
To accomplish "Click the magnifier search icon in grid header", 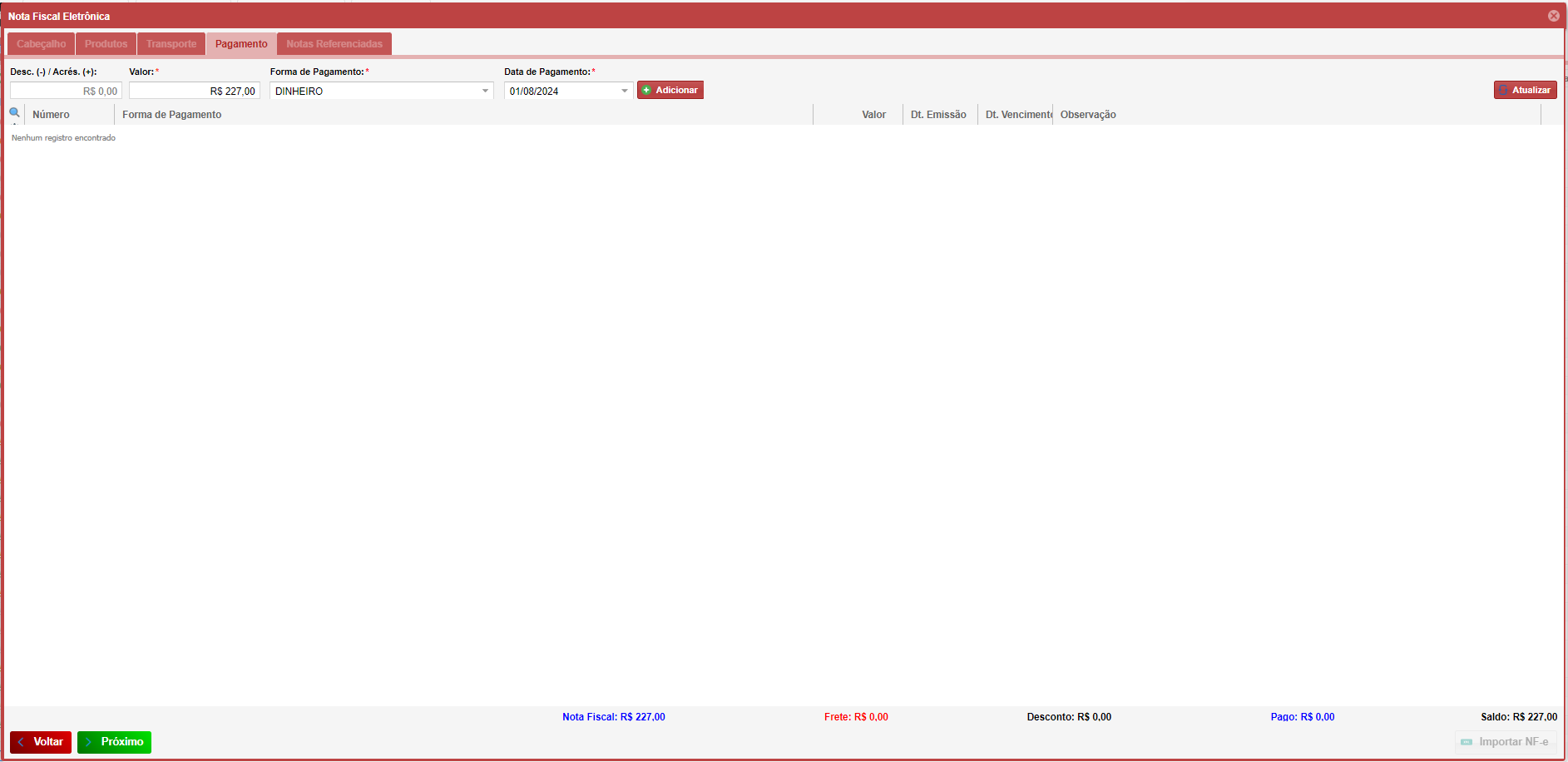I will [x=14, y=113].
